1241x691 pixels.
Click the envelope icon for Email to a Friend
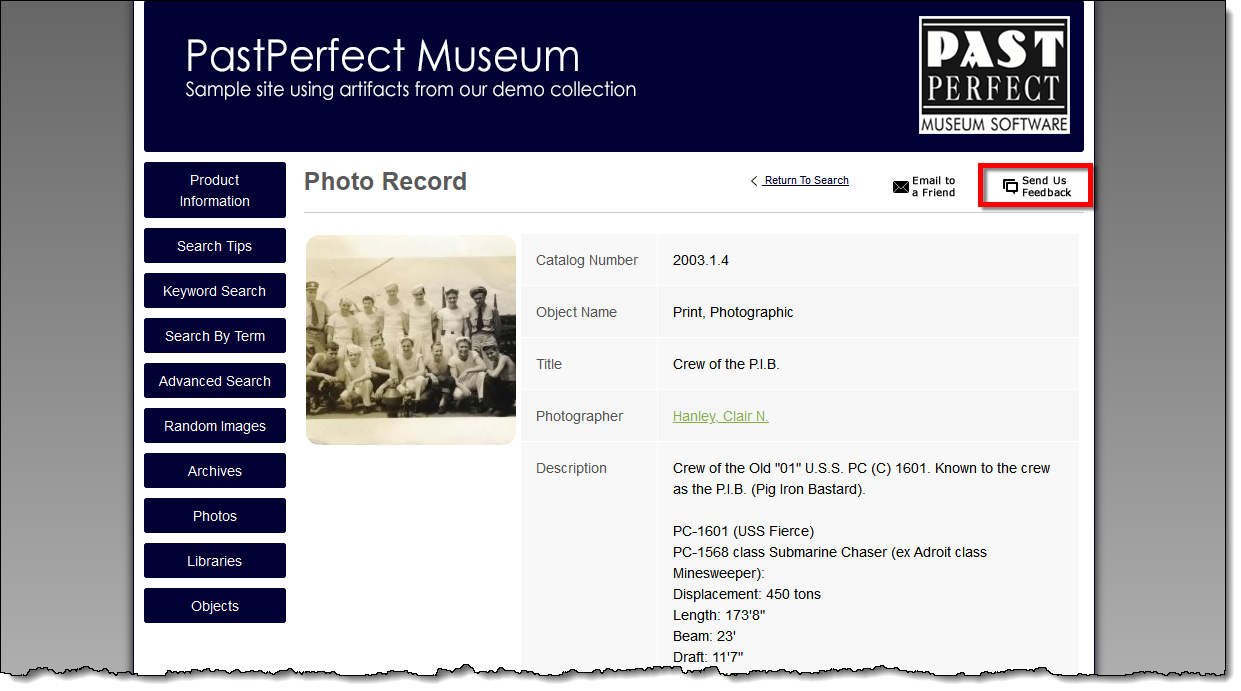pos(900,187)
